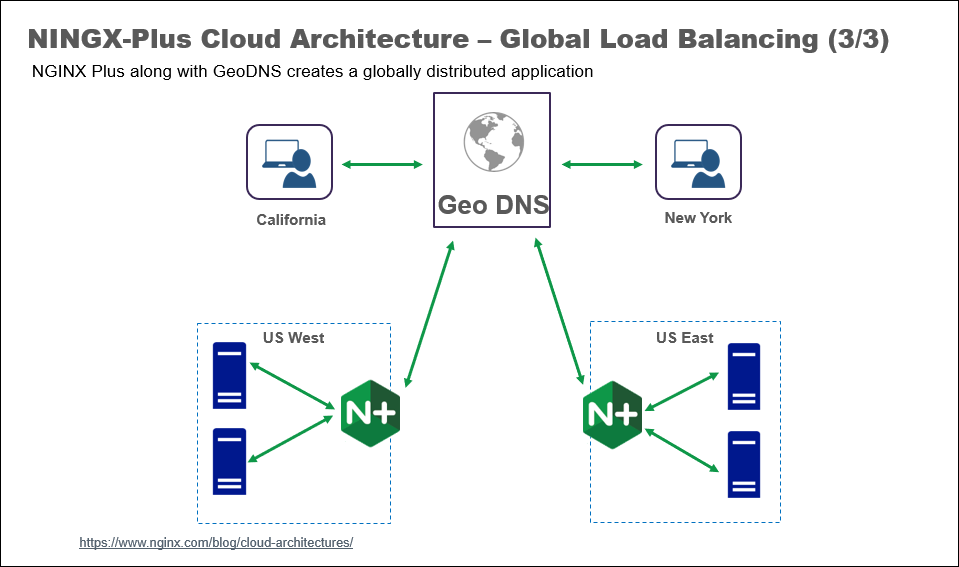Click the New York user laptop icon

click(698, 162)
